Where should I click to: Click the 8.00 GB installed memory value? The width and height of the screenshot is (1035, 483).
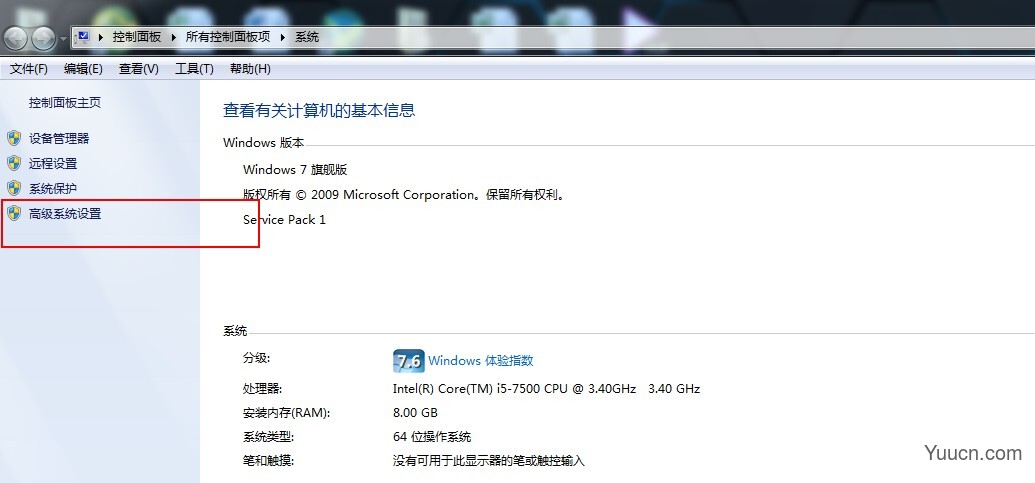point(415,413)
